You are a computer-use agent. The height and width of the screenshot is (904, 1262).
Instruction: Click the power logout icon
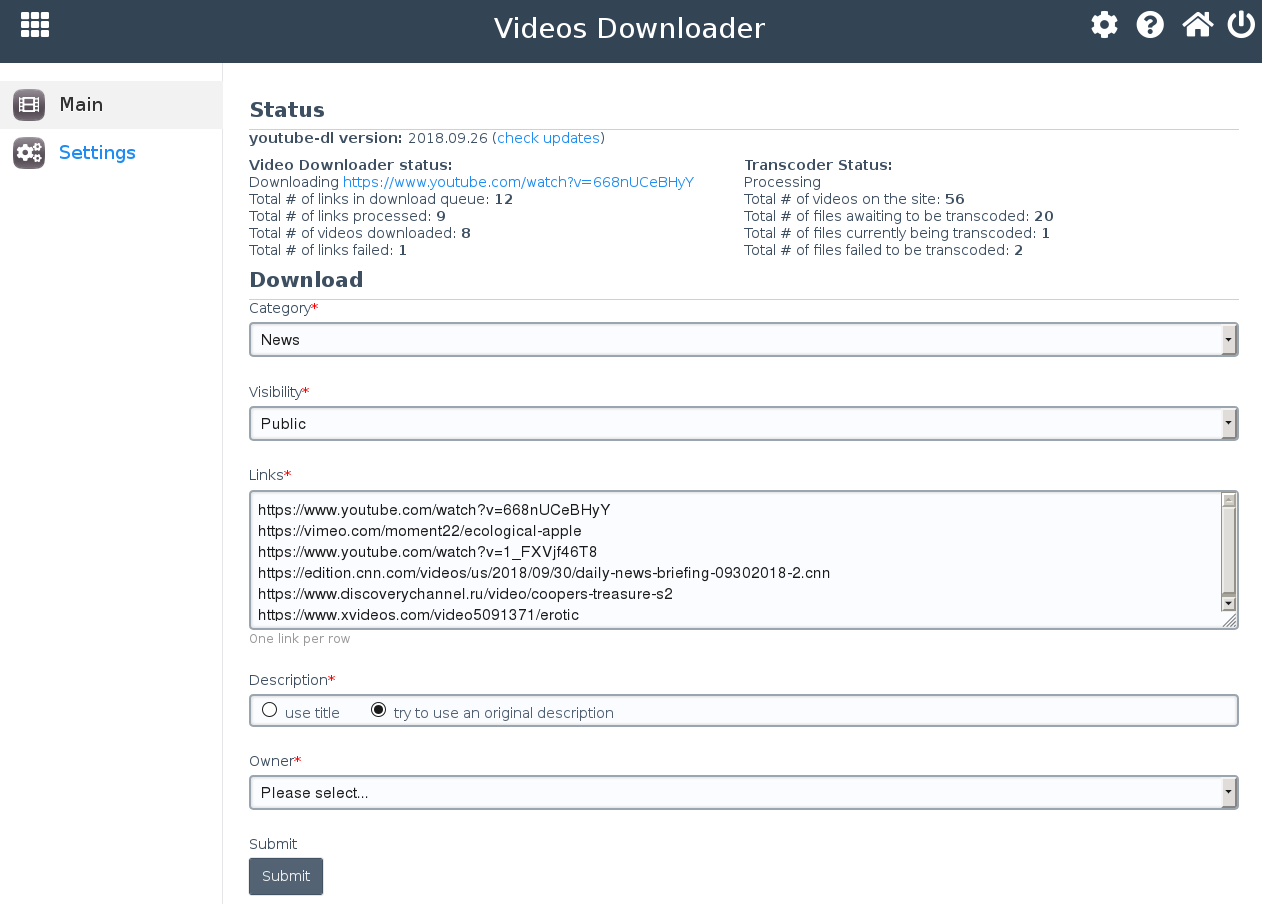1241,25
